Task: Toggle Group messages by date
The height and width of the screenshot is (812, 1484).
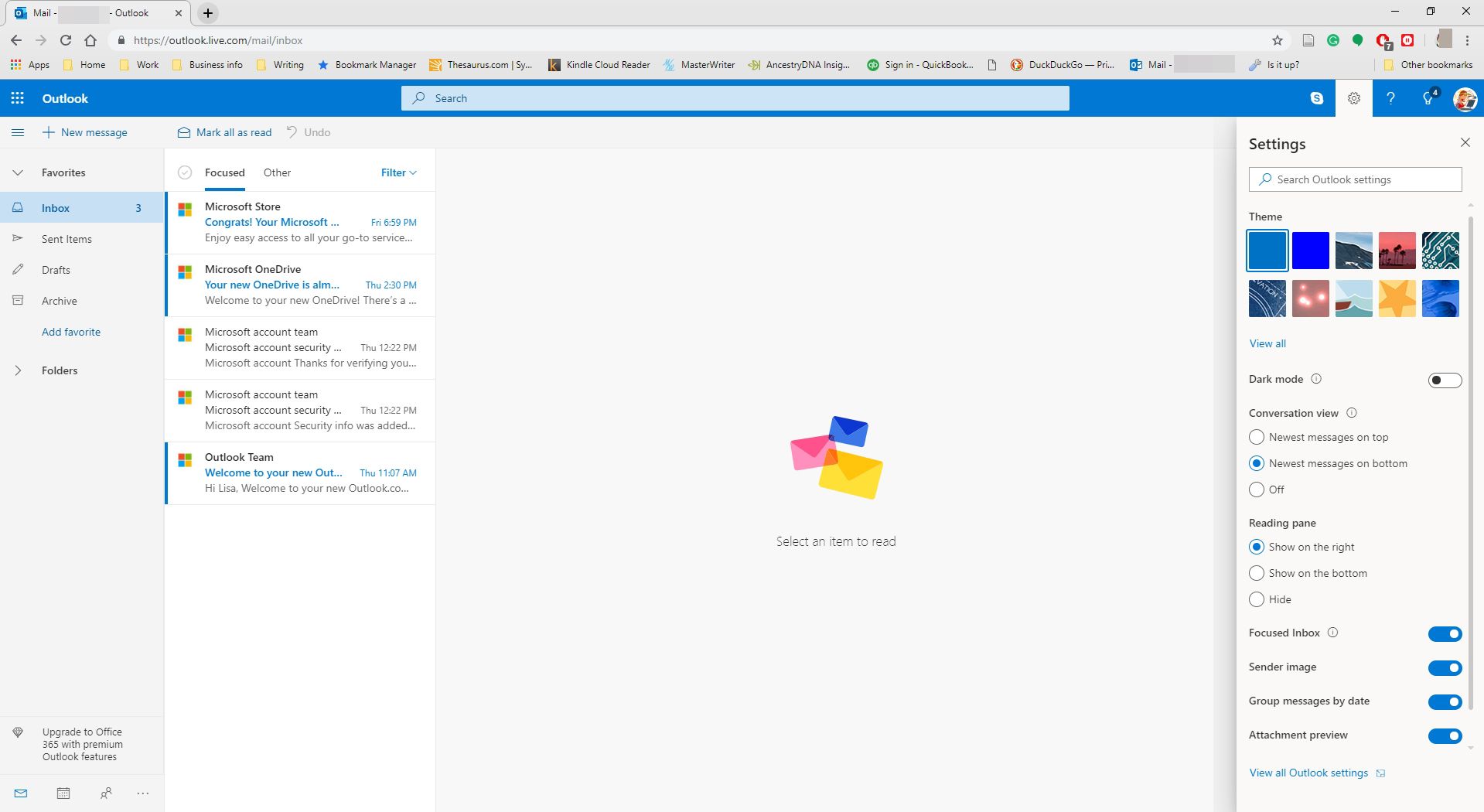Action: coord(1445,702)
